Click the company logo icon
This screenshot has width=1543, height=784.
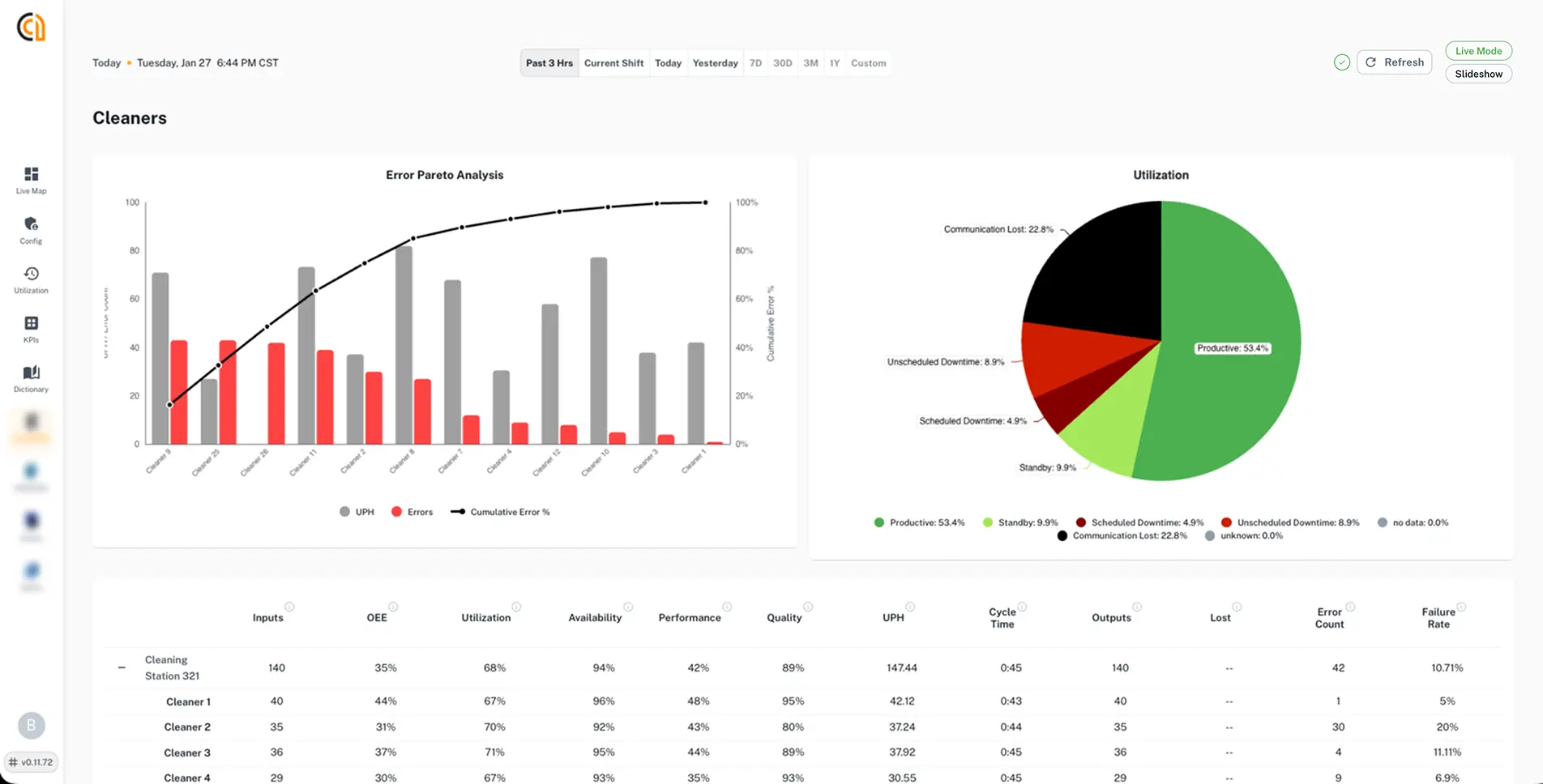coord(31,27)
